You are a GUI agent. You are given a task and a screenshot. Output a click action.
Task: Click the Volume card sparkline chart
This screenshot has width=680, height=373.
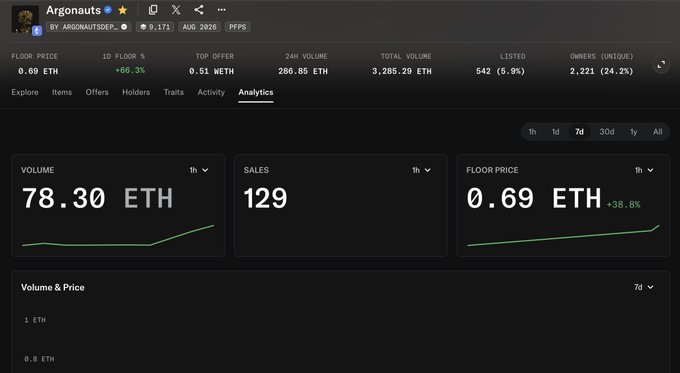tap(118, 236)
